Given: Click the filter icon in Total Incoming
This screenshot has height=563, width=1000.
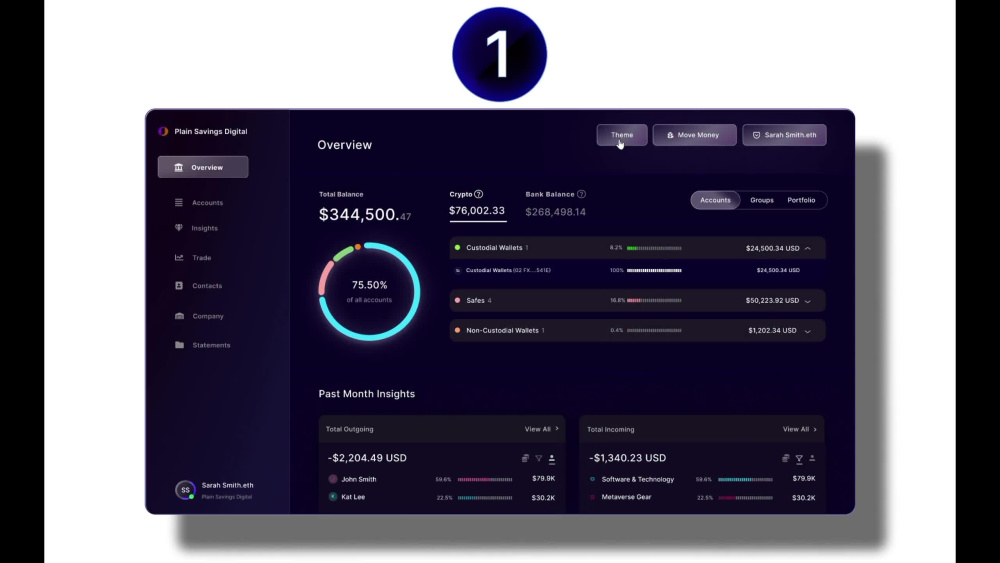Looking at the screenshot, I should tap(798, 458).
